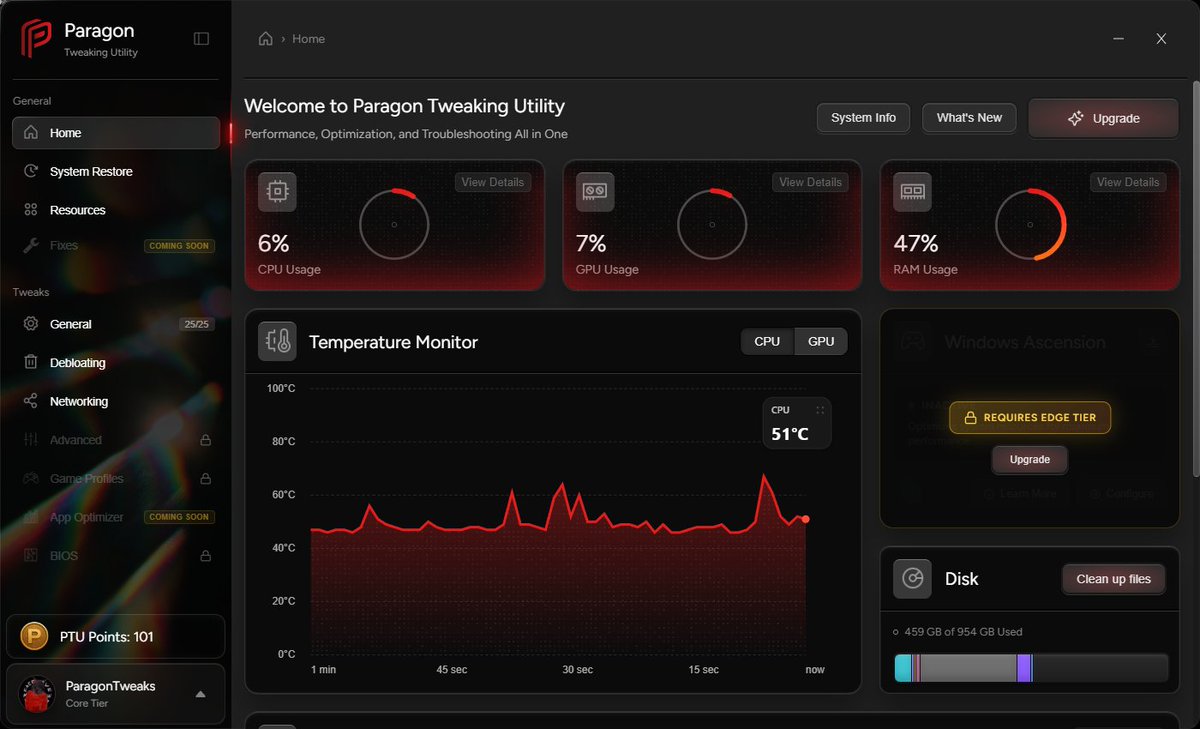Click the Networking share icon
Screen dimensions: 1200x729
(31, 401)
